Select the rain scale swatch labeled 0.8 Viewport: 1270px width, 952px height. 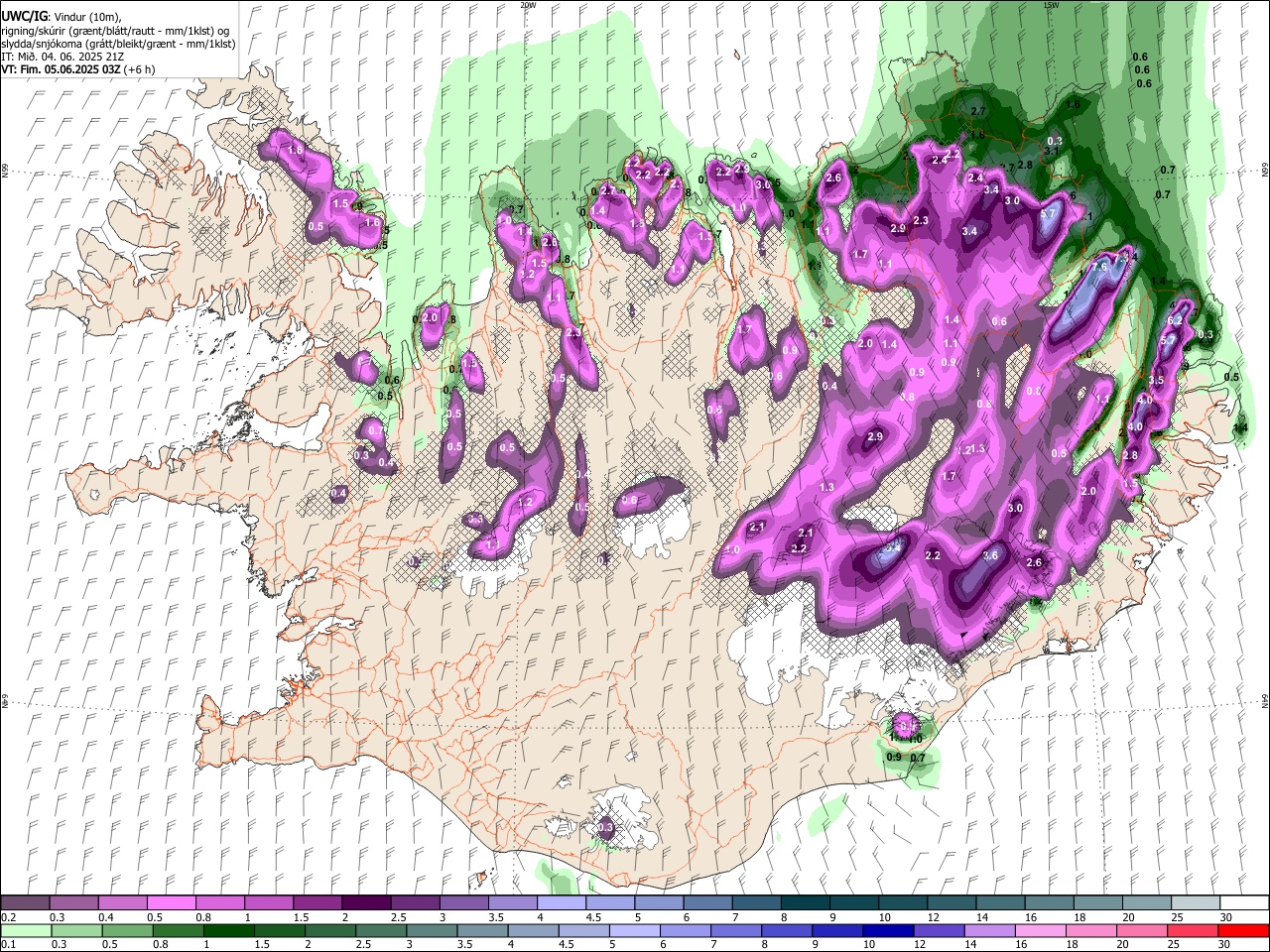177,930
